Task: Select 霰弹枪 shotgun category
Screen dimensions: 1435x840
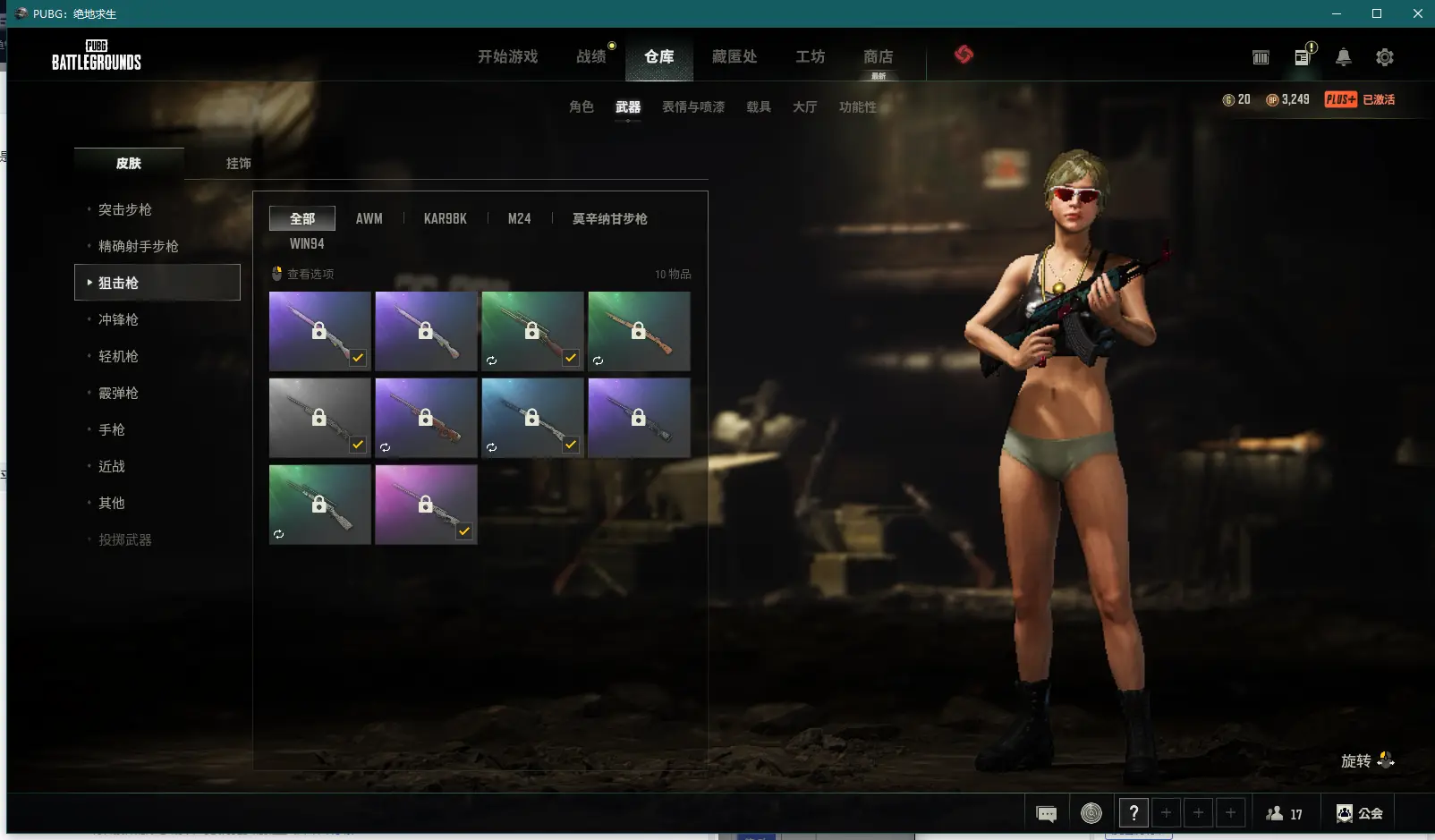Action: point(118,393)
